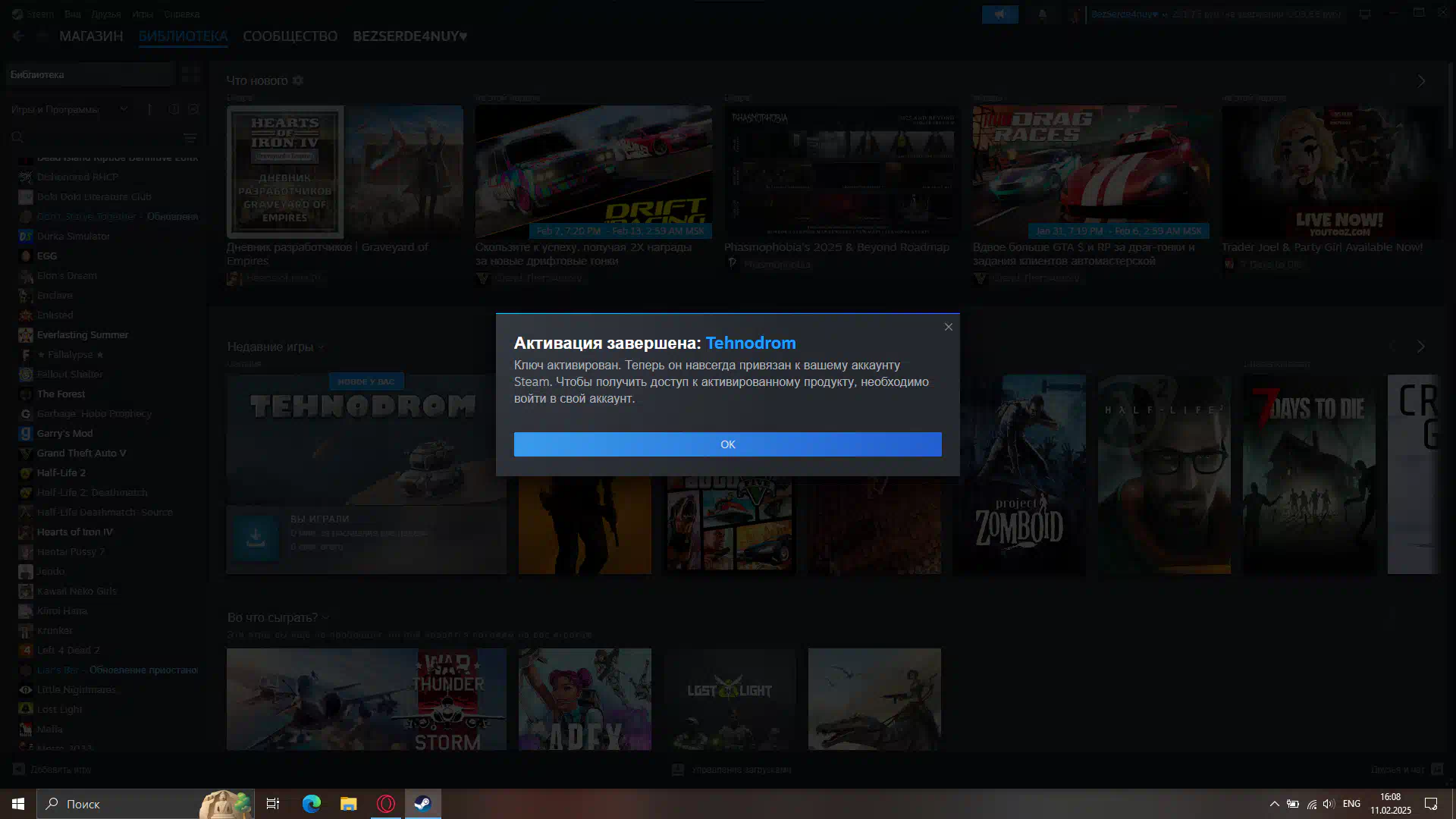Open the Trader Joel & Party Girl news
This screenshot has width=1456, height=819.
[x=1331, y=172]
